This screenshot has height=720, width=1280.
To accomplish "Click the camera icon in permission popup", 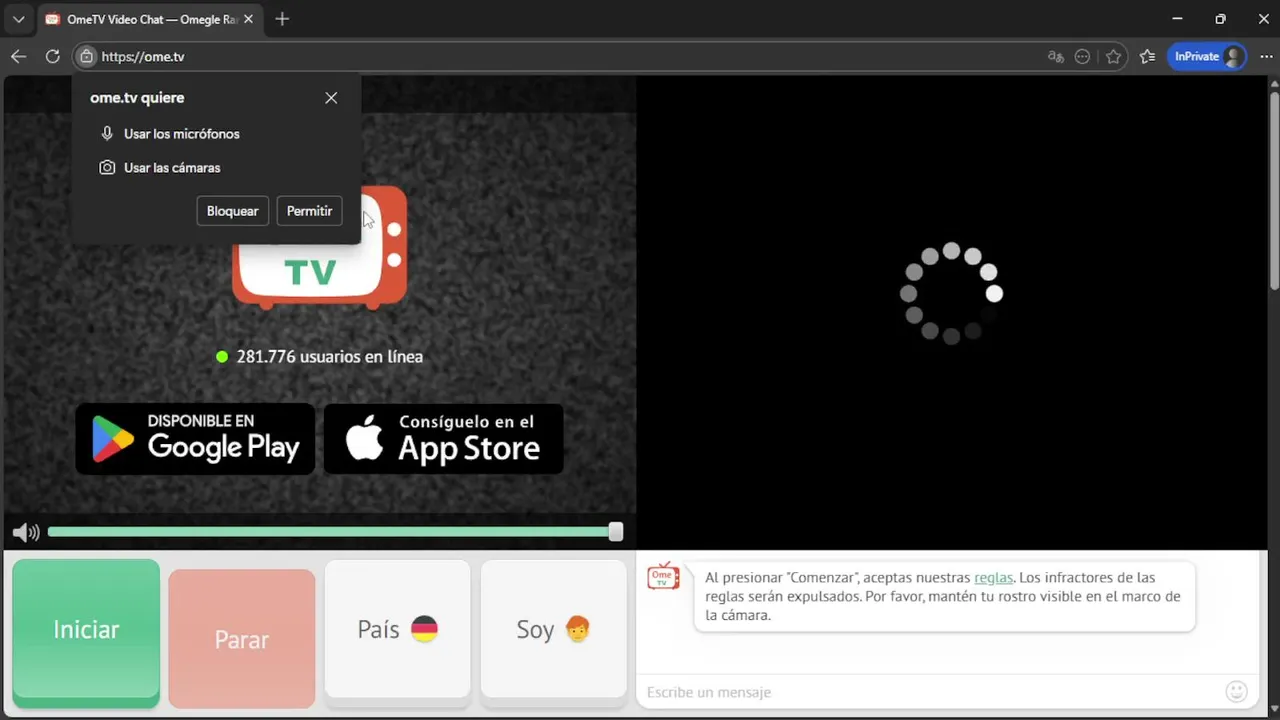I will tap(107, 168).
